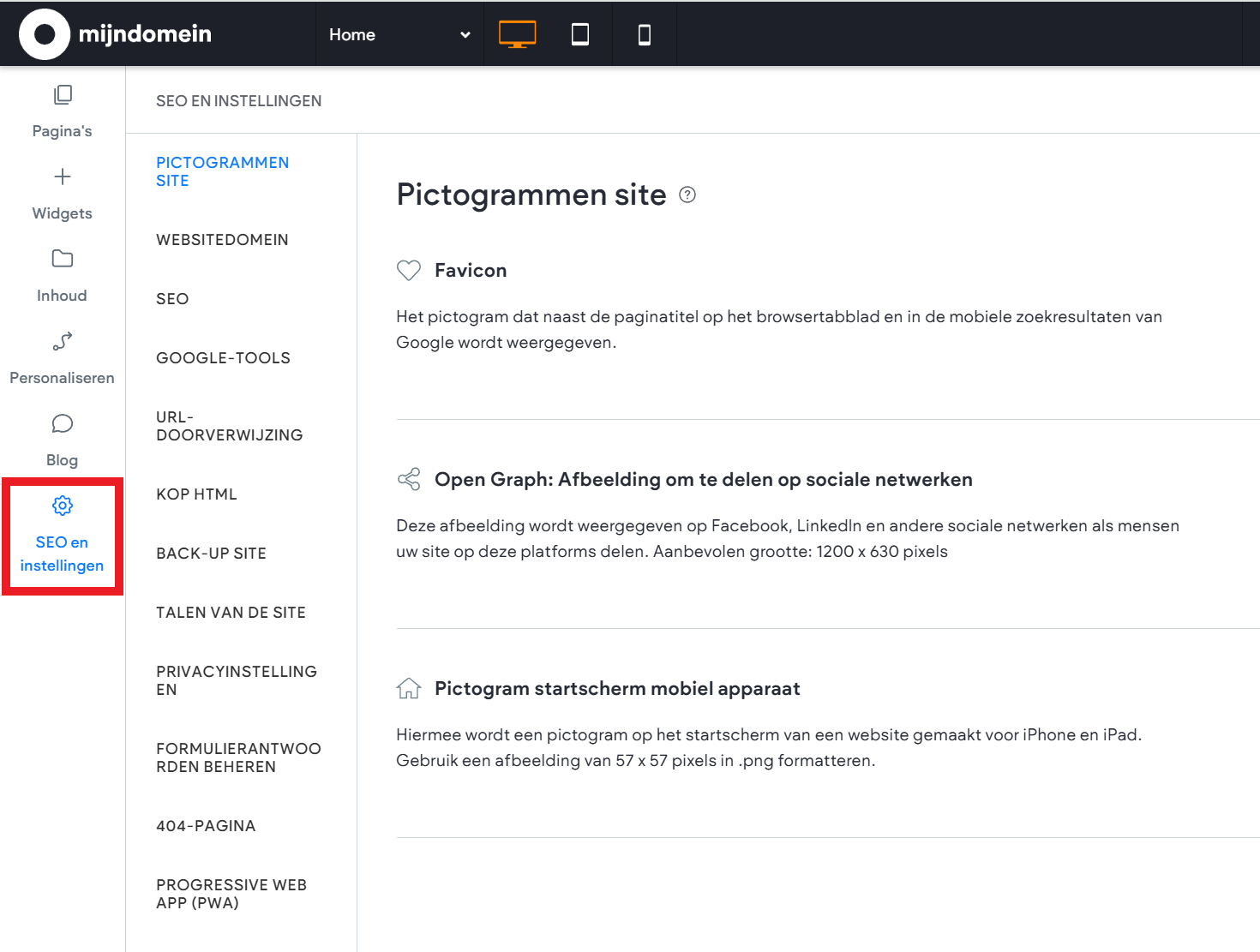1260x952 pixels.
Task: Click the Favicon heading
Action: pos(471,270)
